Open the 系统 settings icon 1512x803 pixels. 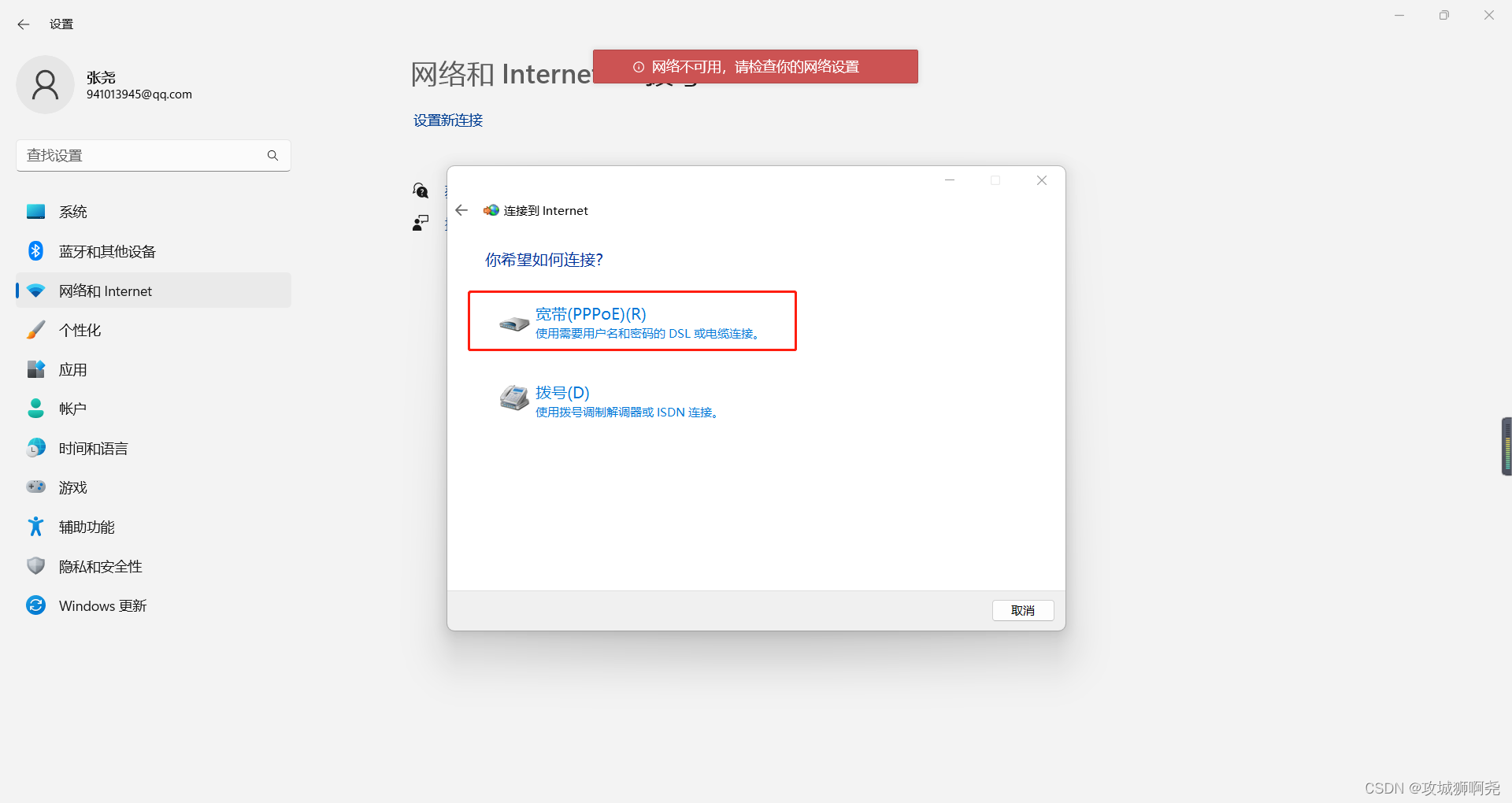[x=35, y=212]
